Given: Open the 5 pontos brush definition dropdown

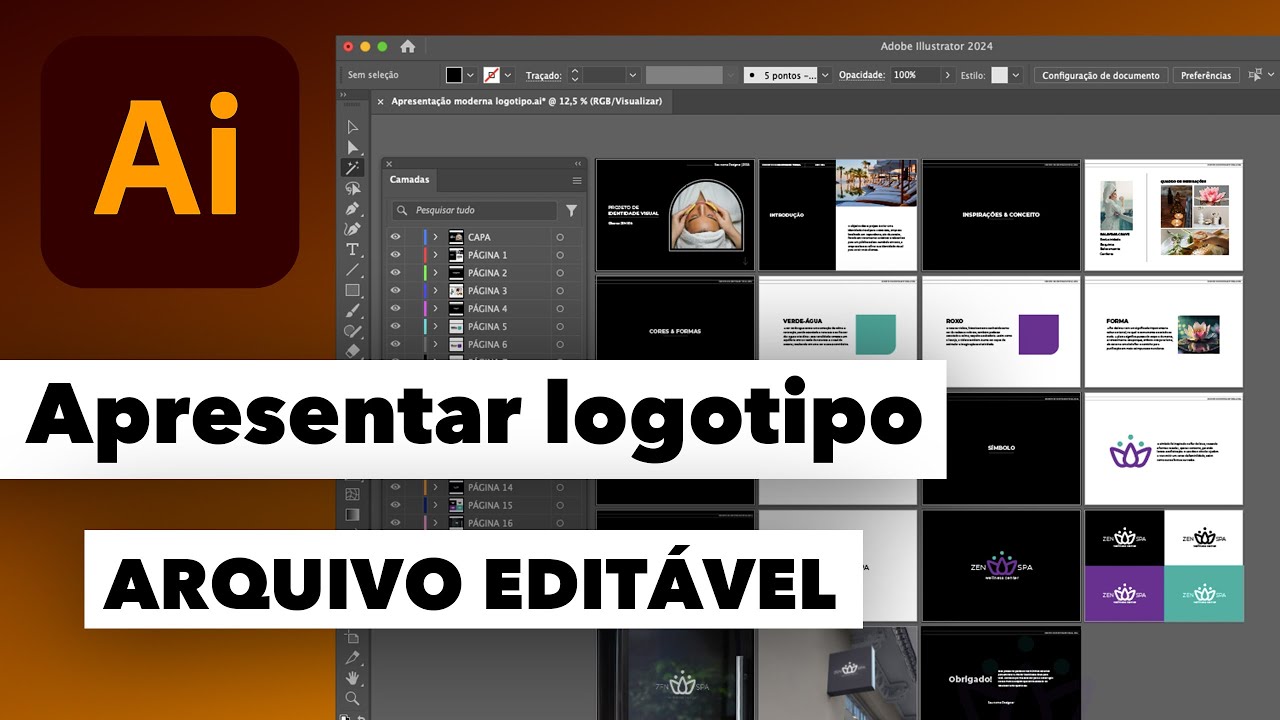Looking at the screenshot, I should coord(825,75).
